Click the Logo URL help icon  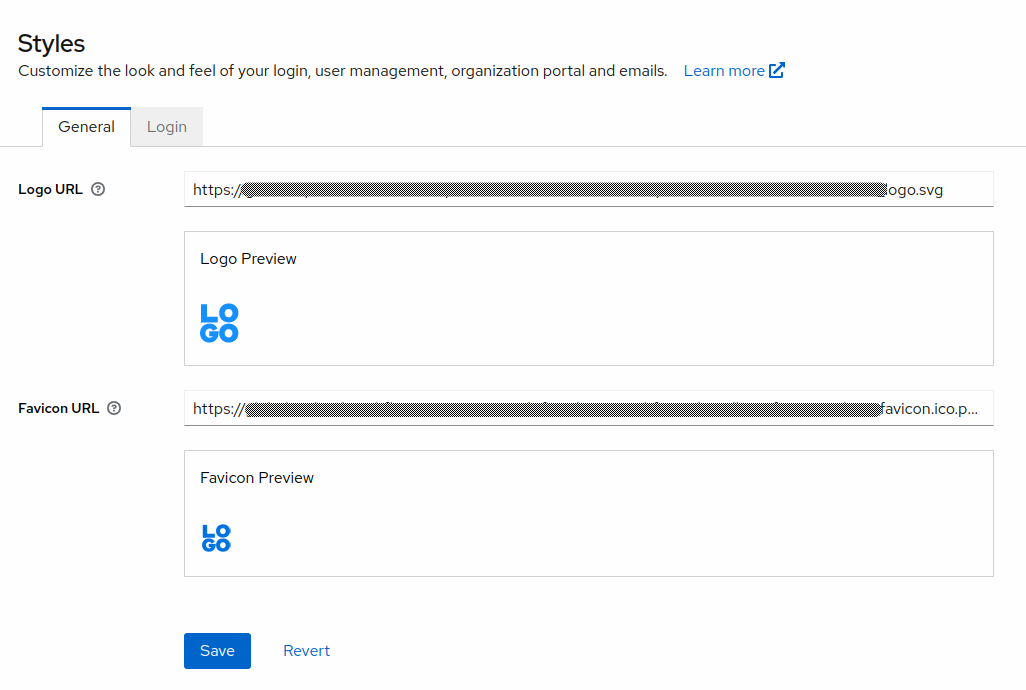(98, 189)
